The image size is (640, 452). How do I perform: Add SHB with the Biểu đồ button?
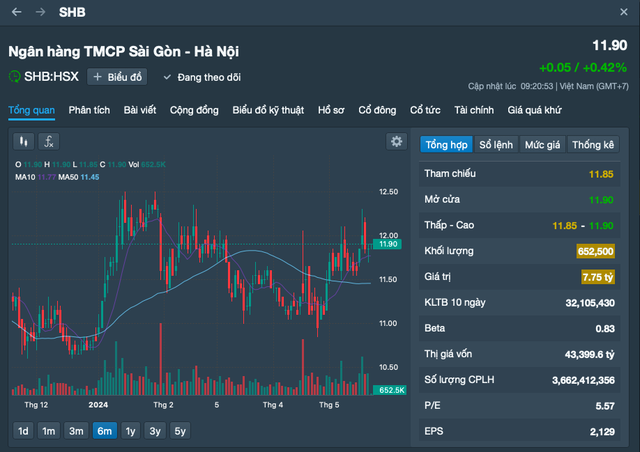(x=118, y=76)
